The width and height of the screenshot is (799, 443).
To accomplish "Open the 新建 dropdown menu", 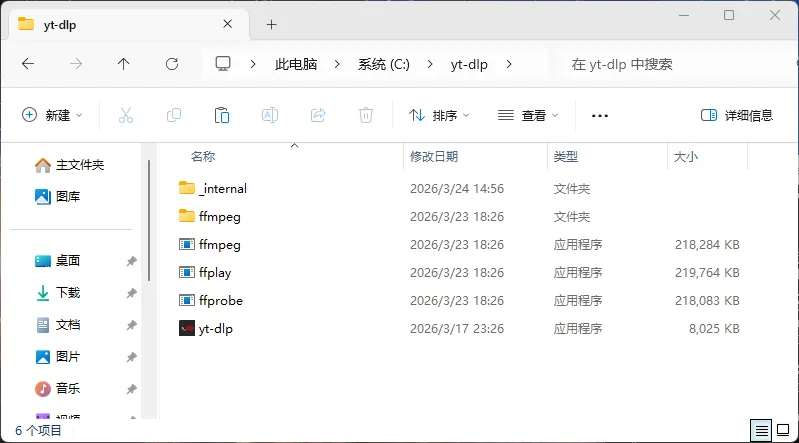I will (x=52, y=115).
